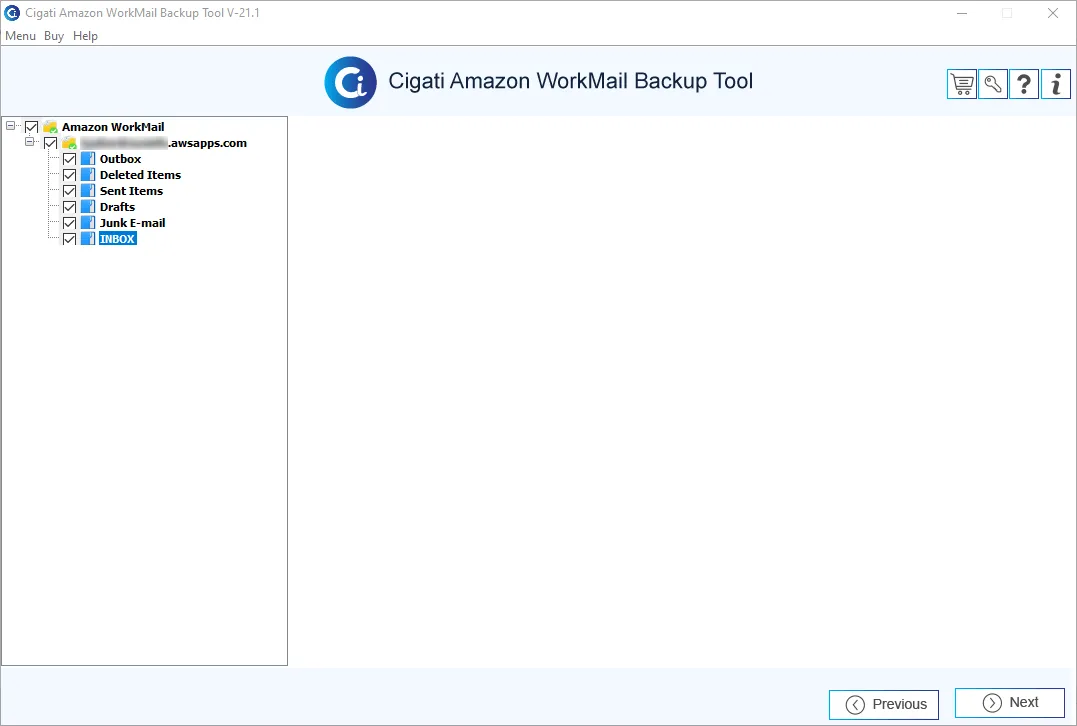Click the Junk E-mail folder icon
Viewport: 1077px width, 726px height.
pos(88,223)
